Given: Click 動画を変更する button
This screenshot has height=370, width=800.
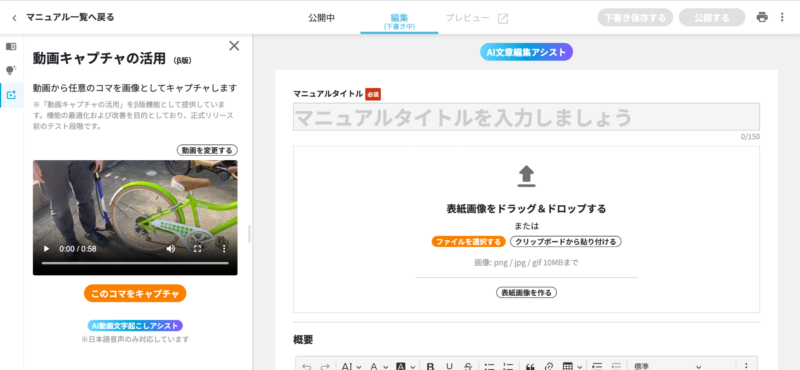Looking at the screenshot, I should click(x=207, y=150).
